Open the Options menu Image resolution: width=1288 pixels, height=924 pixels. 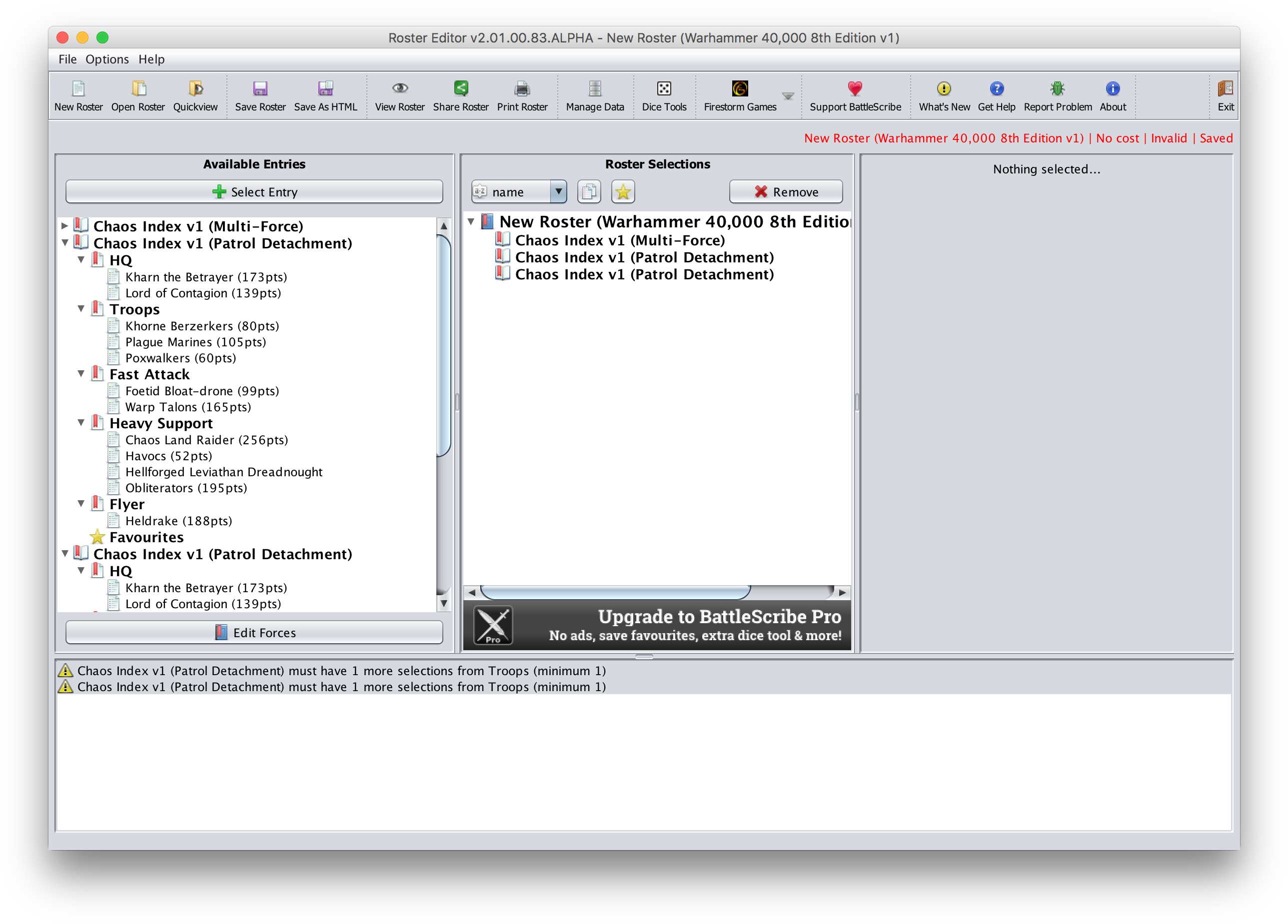[107, 59]
